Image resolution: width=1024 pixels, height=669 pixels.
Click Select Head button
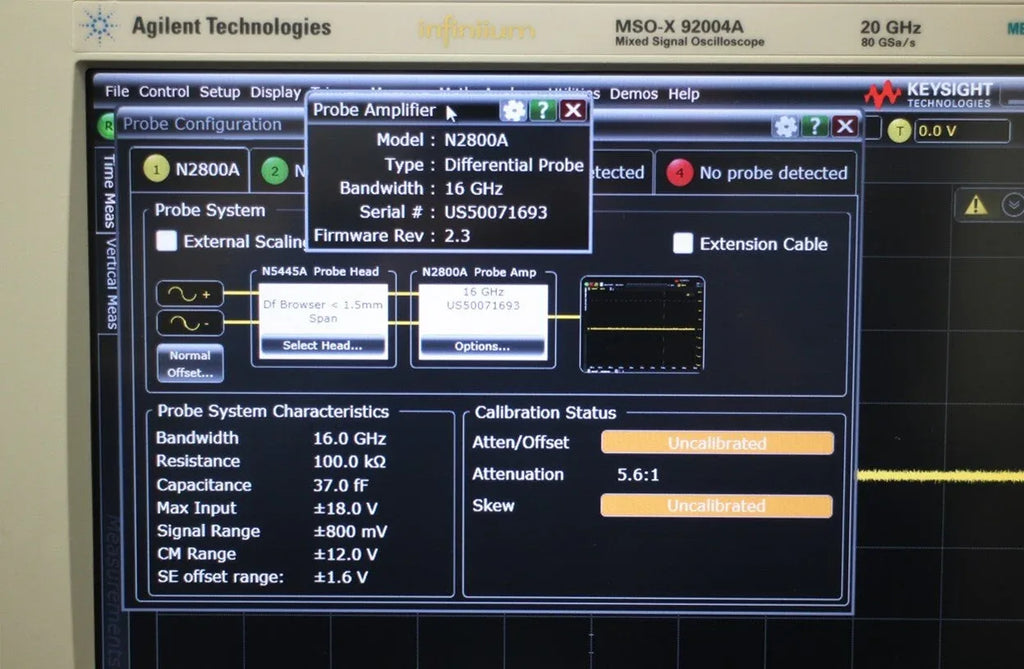[x=323, y=346]
